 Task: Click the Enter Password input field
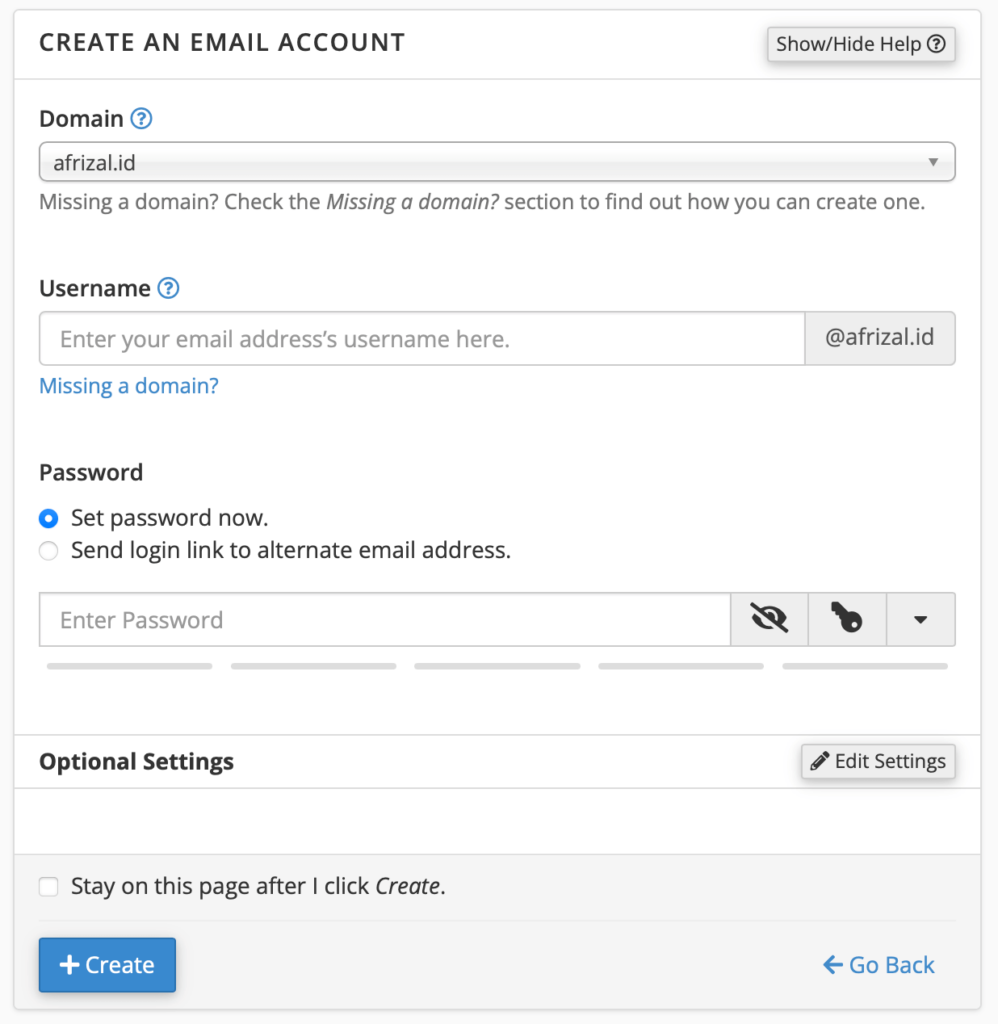pyautogui.click(x=385, y=619)
